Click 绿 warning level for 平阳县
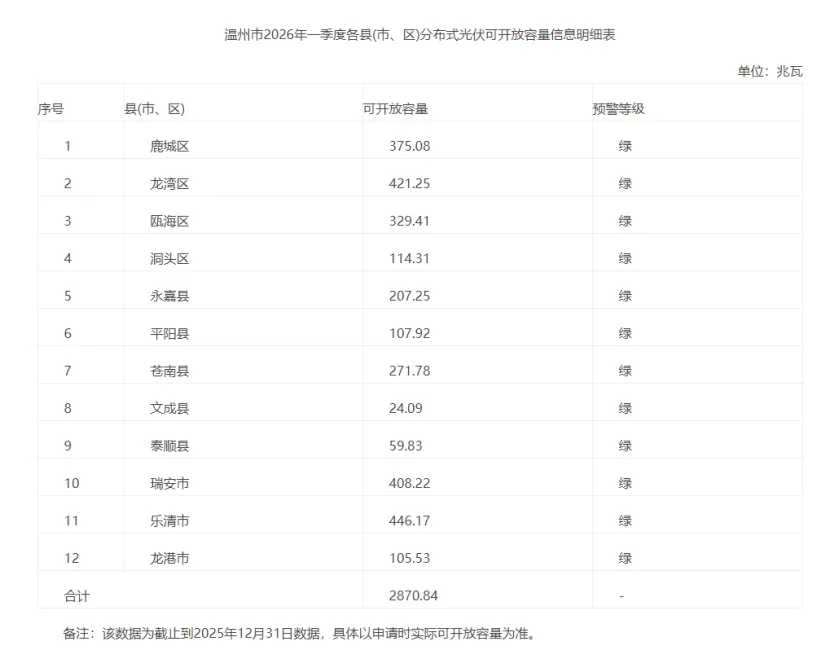This screenshot has height=659, width=830. coord(625,333)
